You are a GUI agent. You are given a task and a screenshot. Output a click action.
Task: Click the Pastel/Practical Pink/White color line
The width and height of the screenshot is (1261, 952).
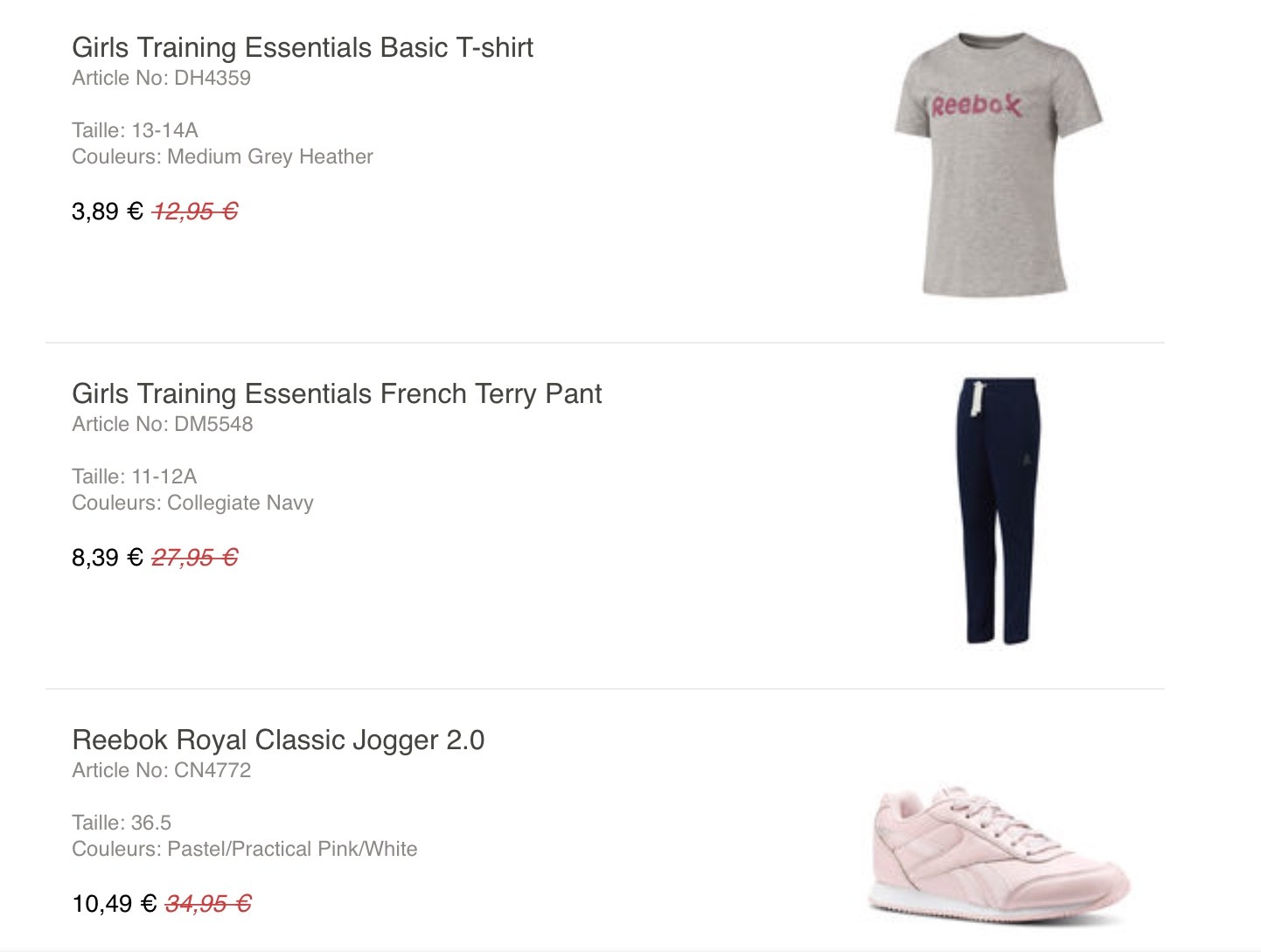(x=244, y=849)
